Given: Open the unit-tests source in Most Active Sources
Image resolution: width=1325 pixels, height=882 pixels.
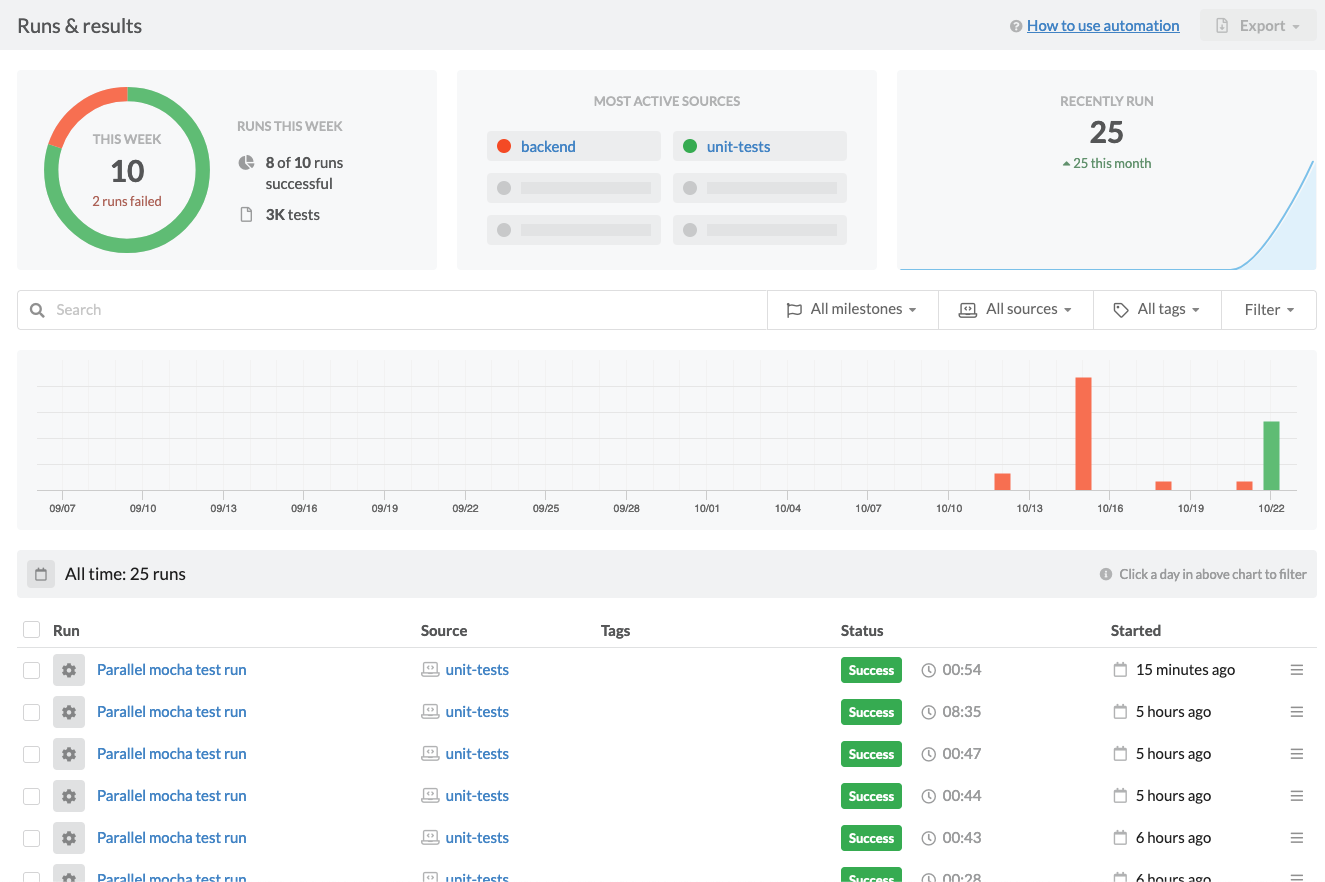Looking at the screenshot, I should 738,146.
